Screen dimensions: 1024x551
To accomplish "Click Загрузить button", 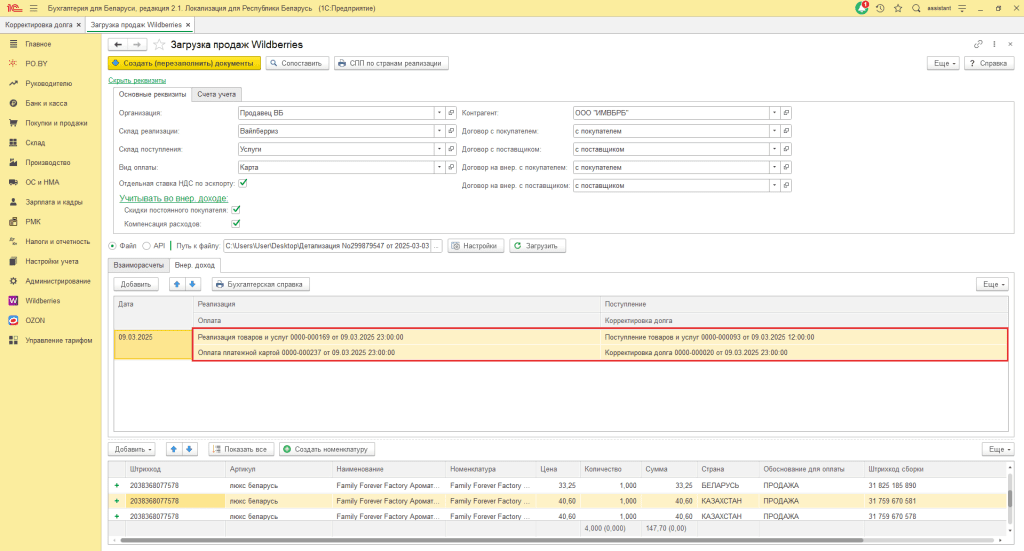I will pos(537,246).
